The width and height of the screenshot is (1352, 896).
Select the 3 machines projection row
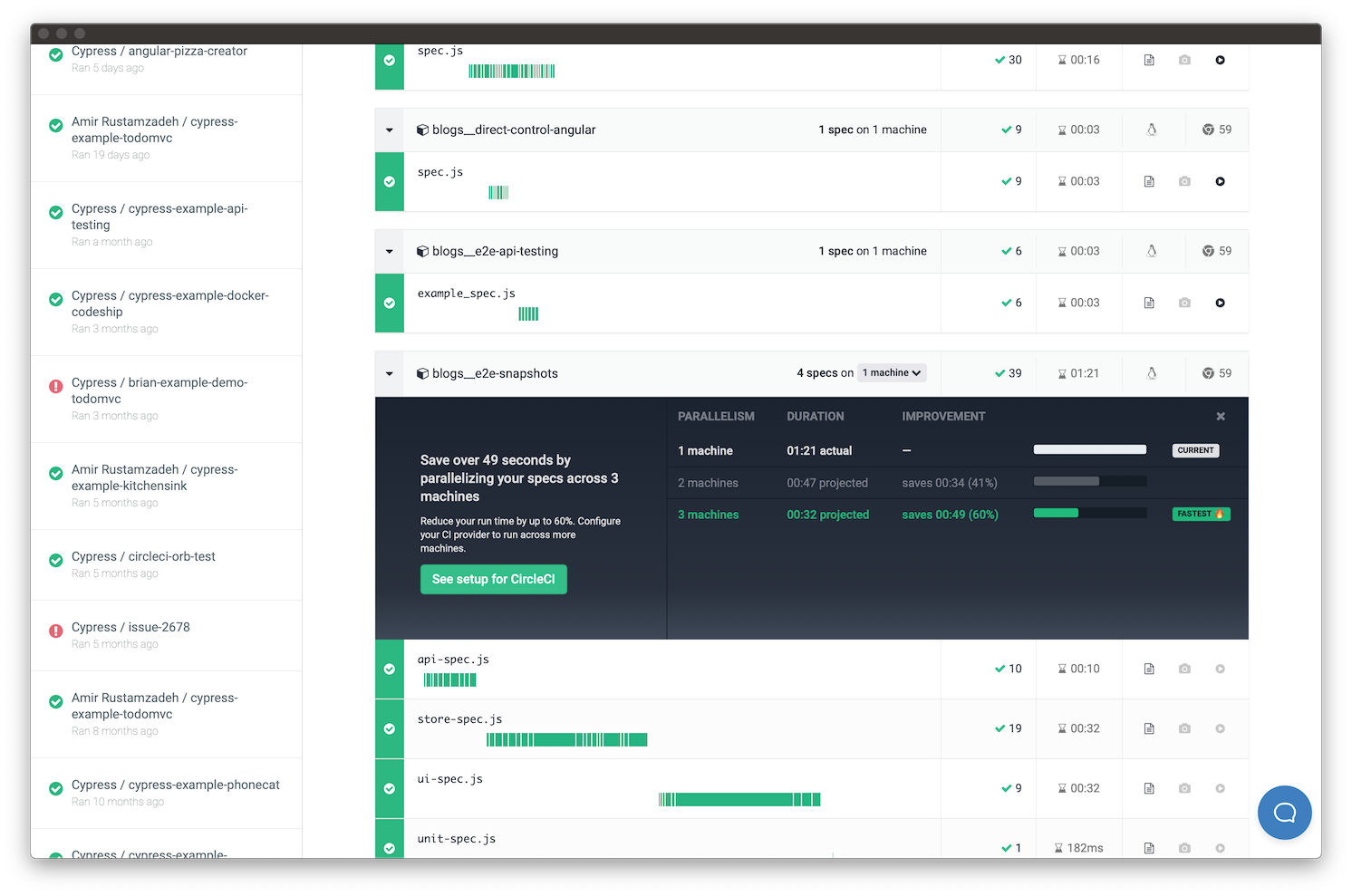pyautogui.click(x=953, y=515)
